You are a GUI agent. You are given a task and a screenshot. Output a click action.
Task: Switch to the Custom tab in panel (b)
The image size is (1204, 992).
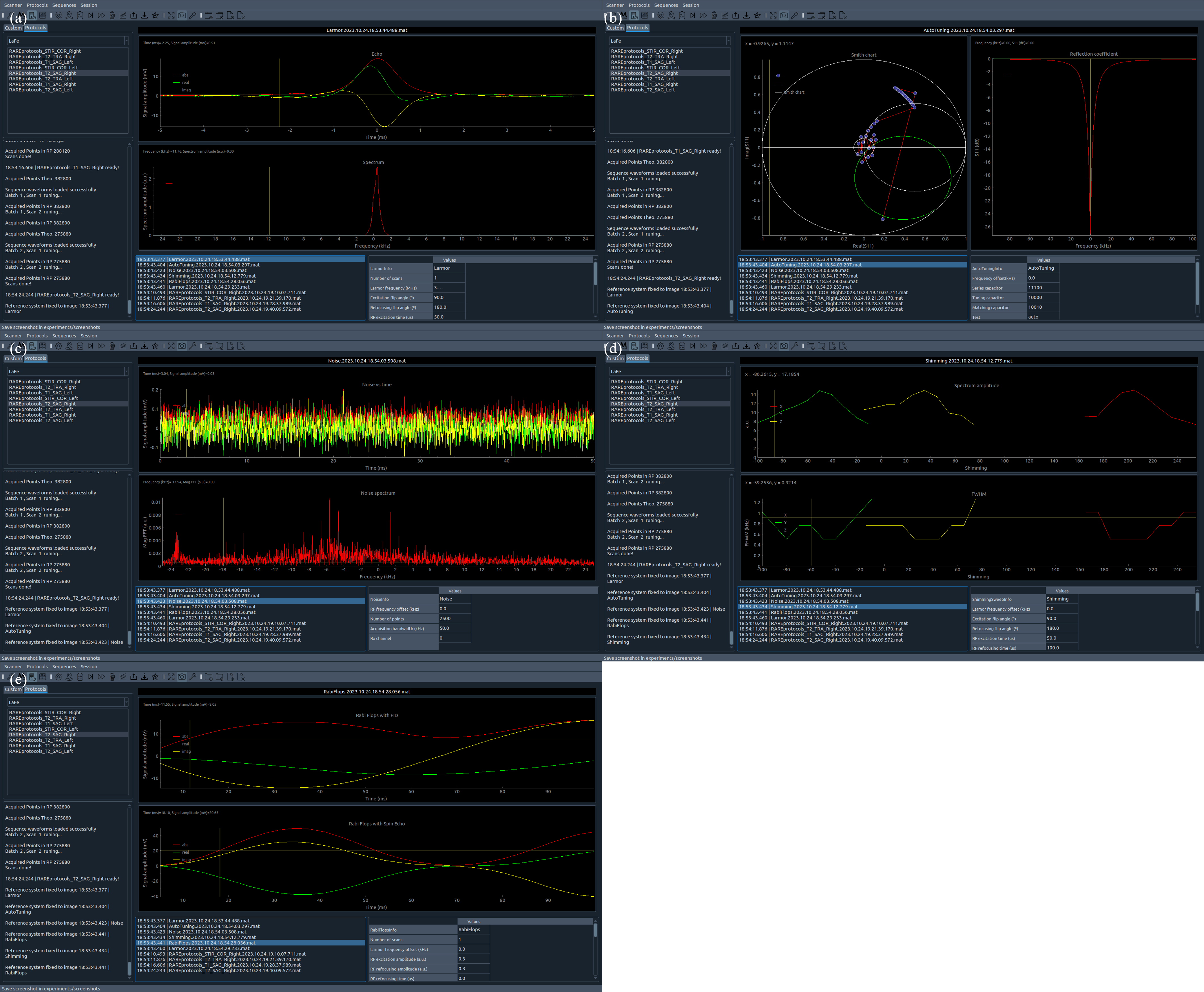pos(614,28)
